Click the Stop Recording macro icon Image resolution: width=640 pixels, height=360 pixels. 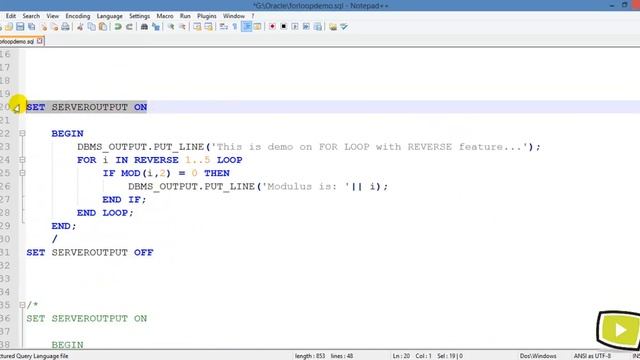point(284,27)
